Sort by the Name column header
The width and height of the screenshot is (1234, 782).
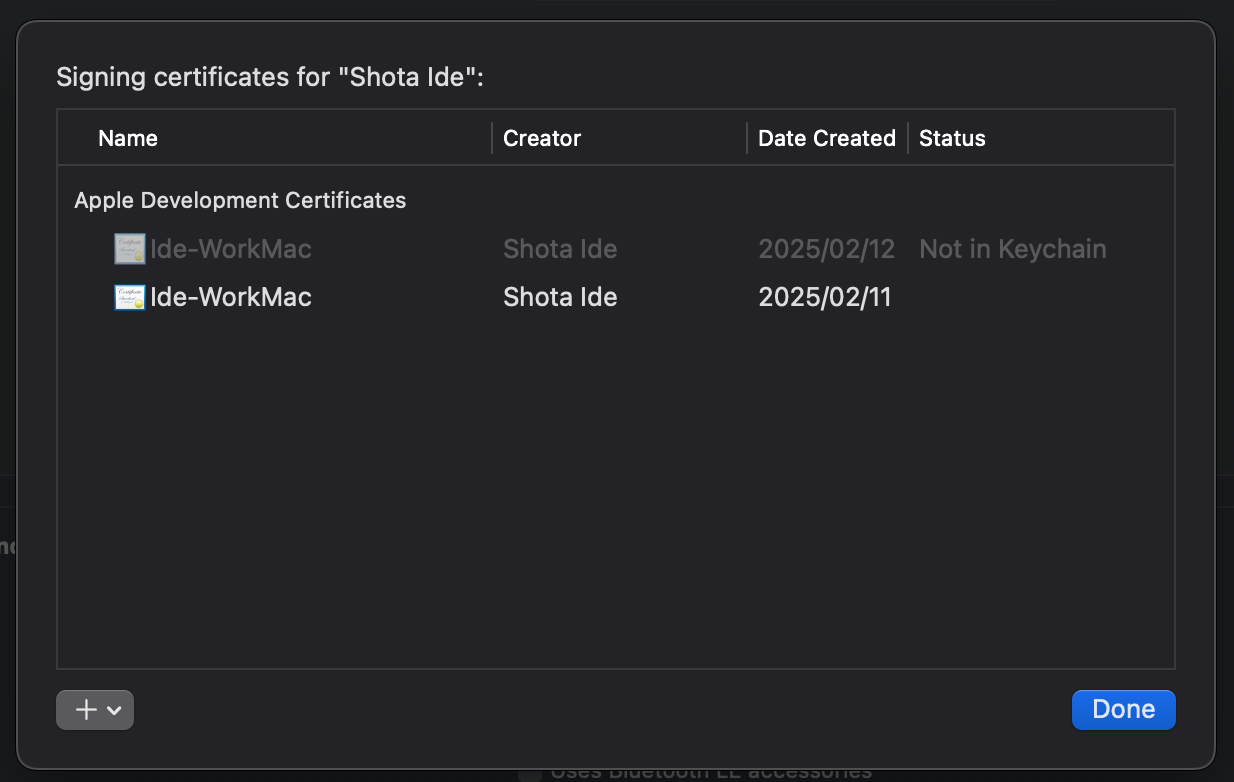pos(128,138)
